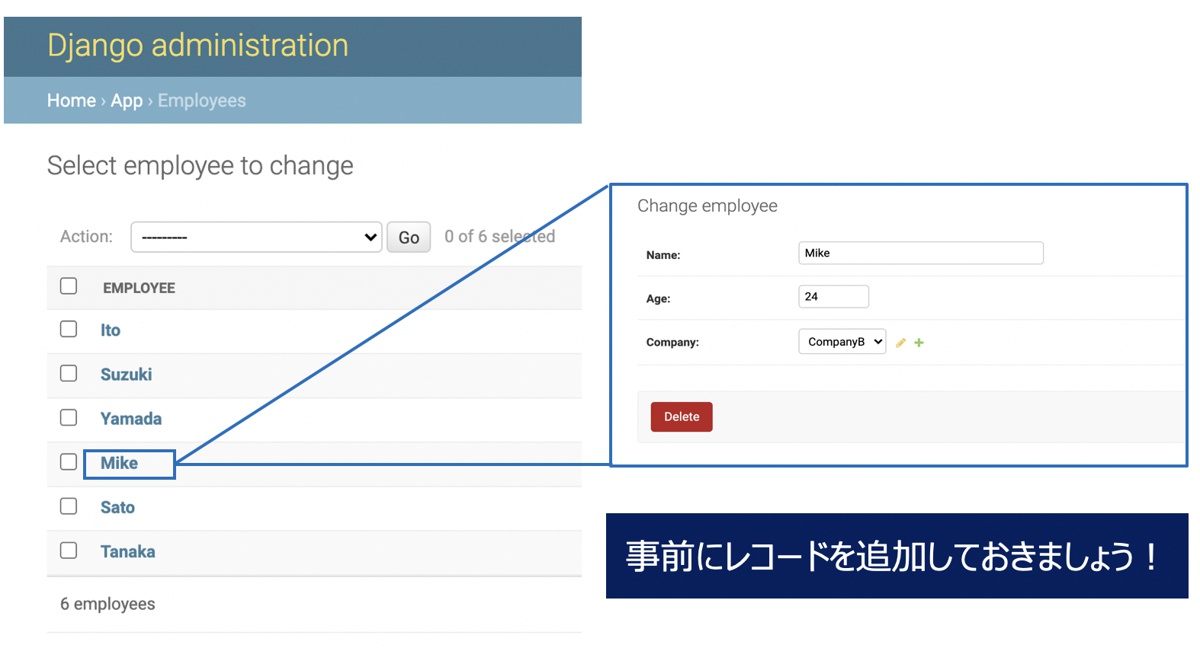
Task: Toggle the select-all checkbox in table header
Action: tap(68, 285)
